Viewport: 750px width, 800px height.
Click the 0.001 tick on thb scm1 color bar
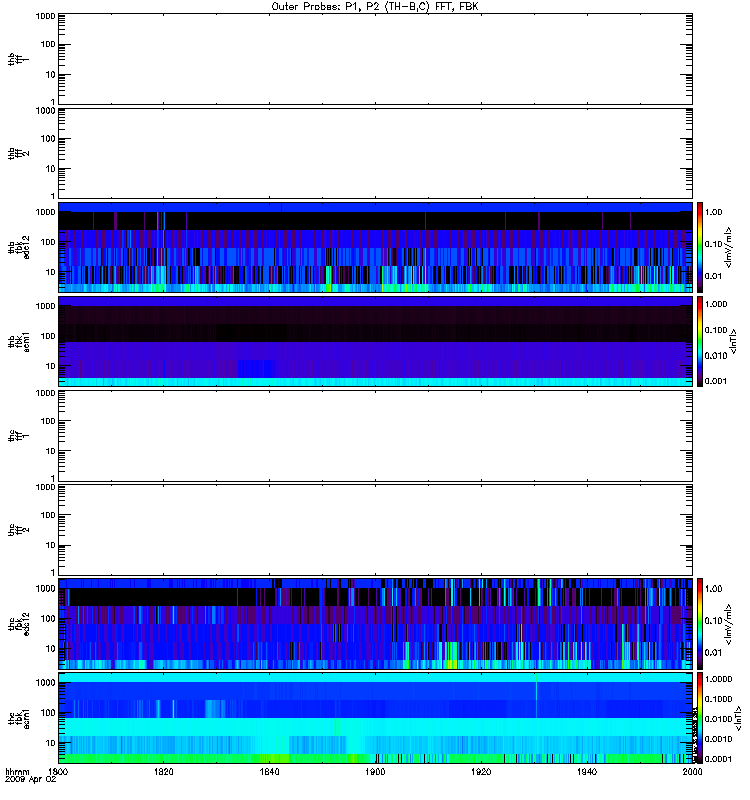coord(716,381)
